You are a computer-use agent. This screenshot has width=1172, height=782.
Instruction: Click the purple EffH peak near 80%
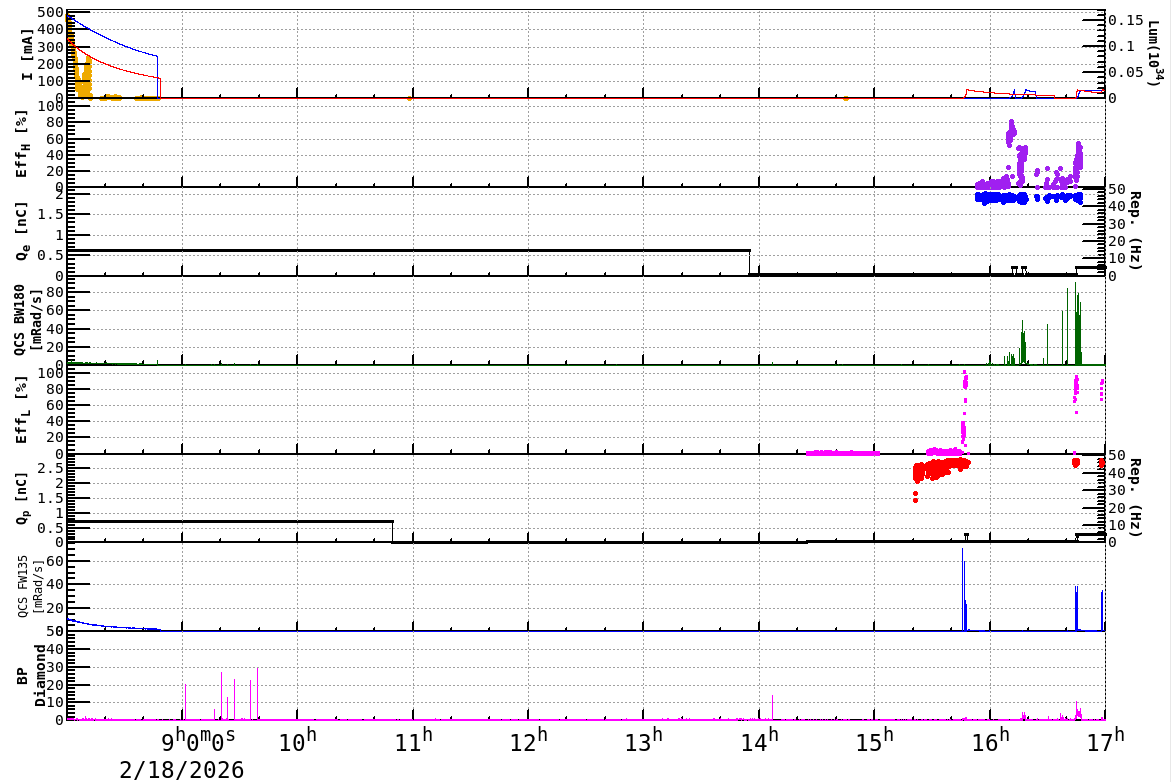point(1011,132)
